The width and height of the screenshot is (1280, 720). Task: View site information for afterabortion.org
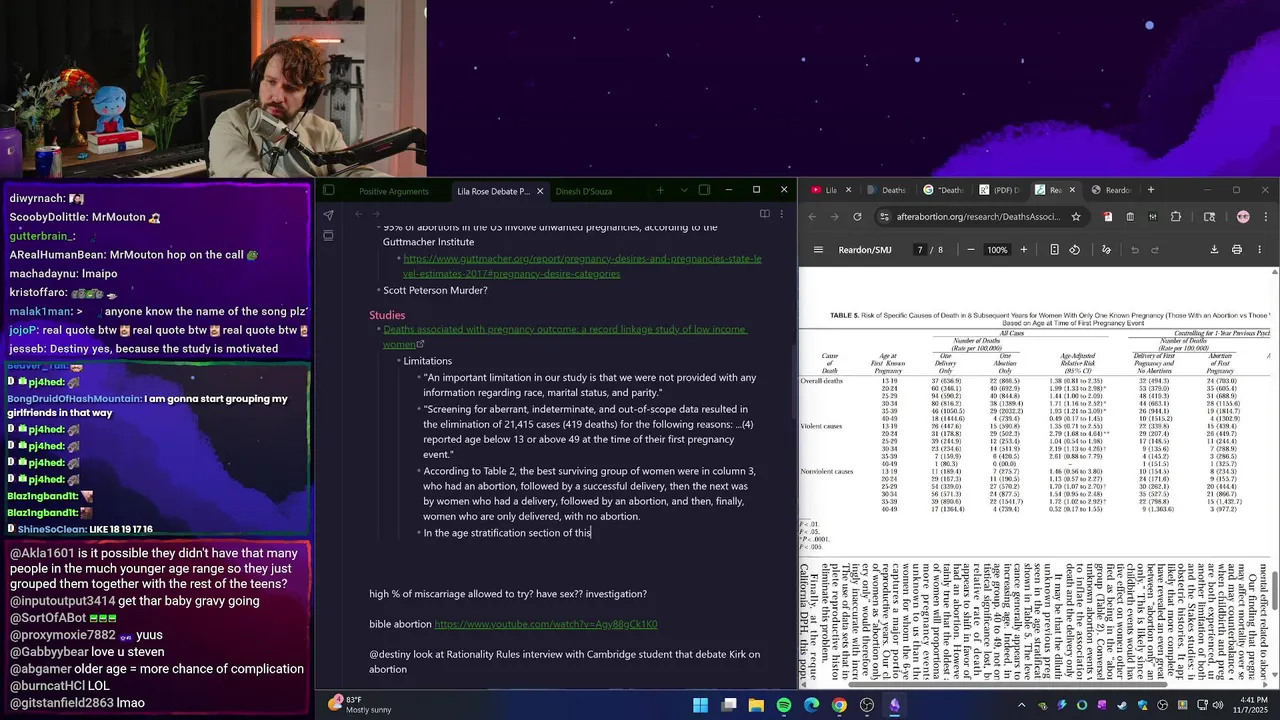(x=884, y=217)
